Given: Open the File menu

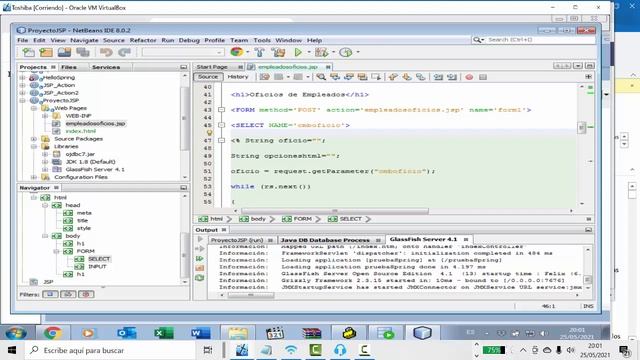Looking at the screenshot, I should 22,40.
